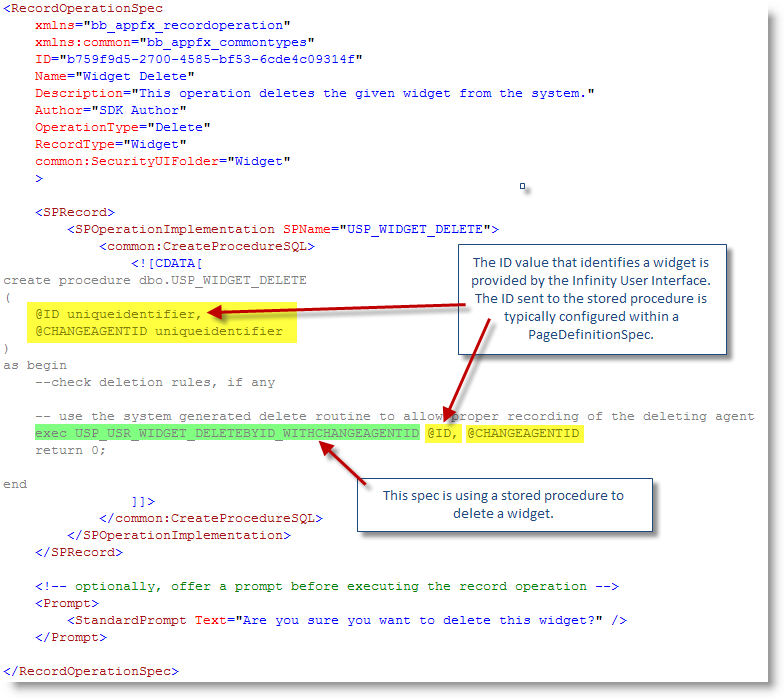Click the opening <SPRecord> tag

(75, 212)
